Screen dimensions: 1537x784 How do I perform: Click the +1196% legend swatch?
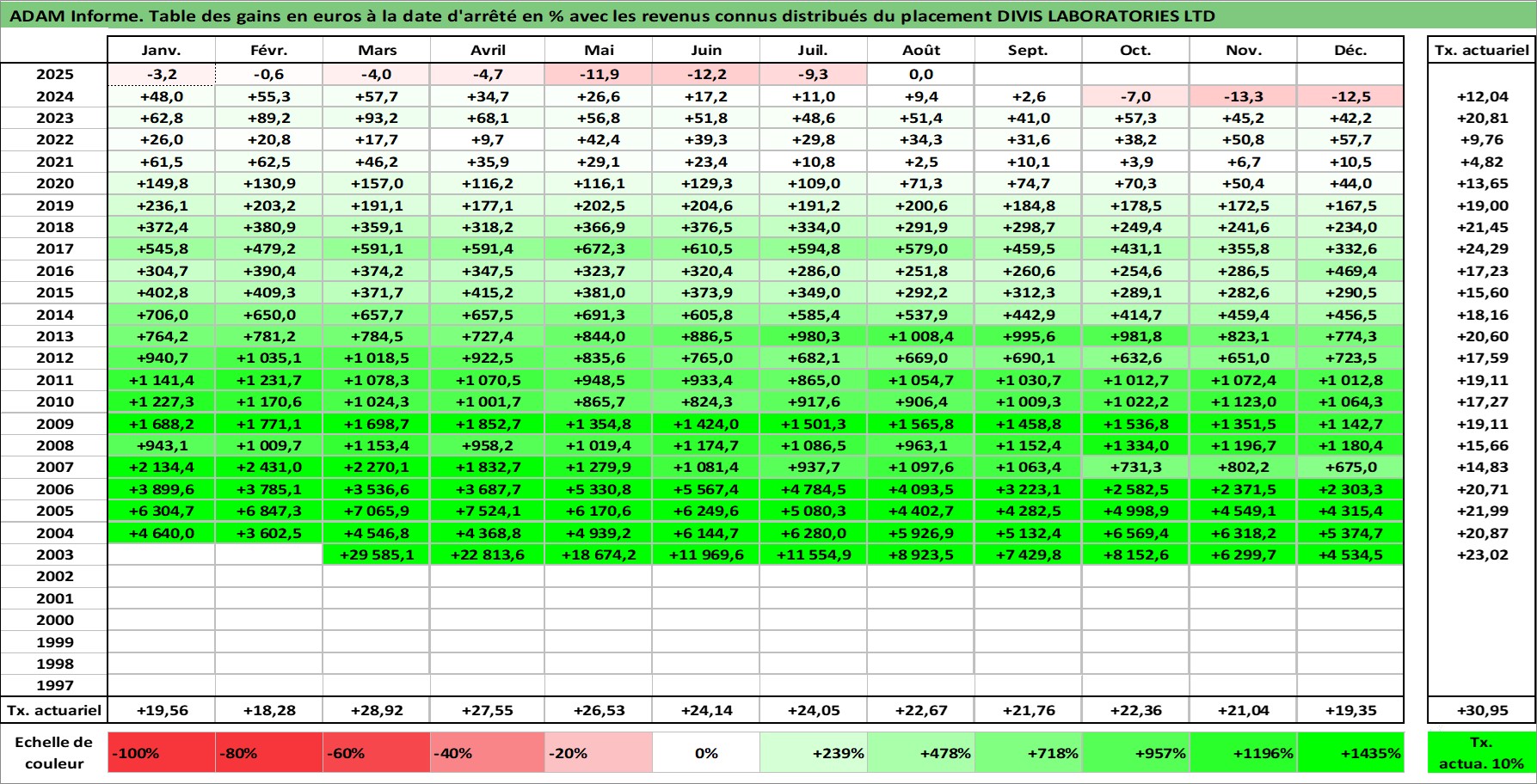click(x=1243, y=753)
